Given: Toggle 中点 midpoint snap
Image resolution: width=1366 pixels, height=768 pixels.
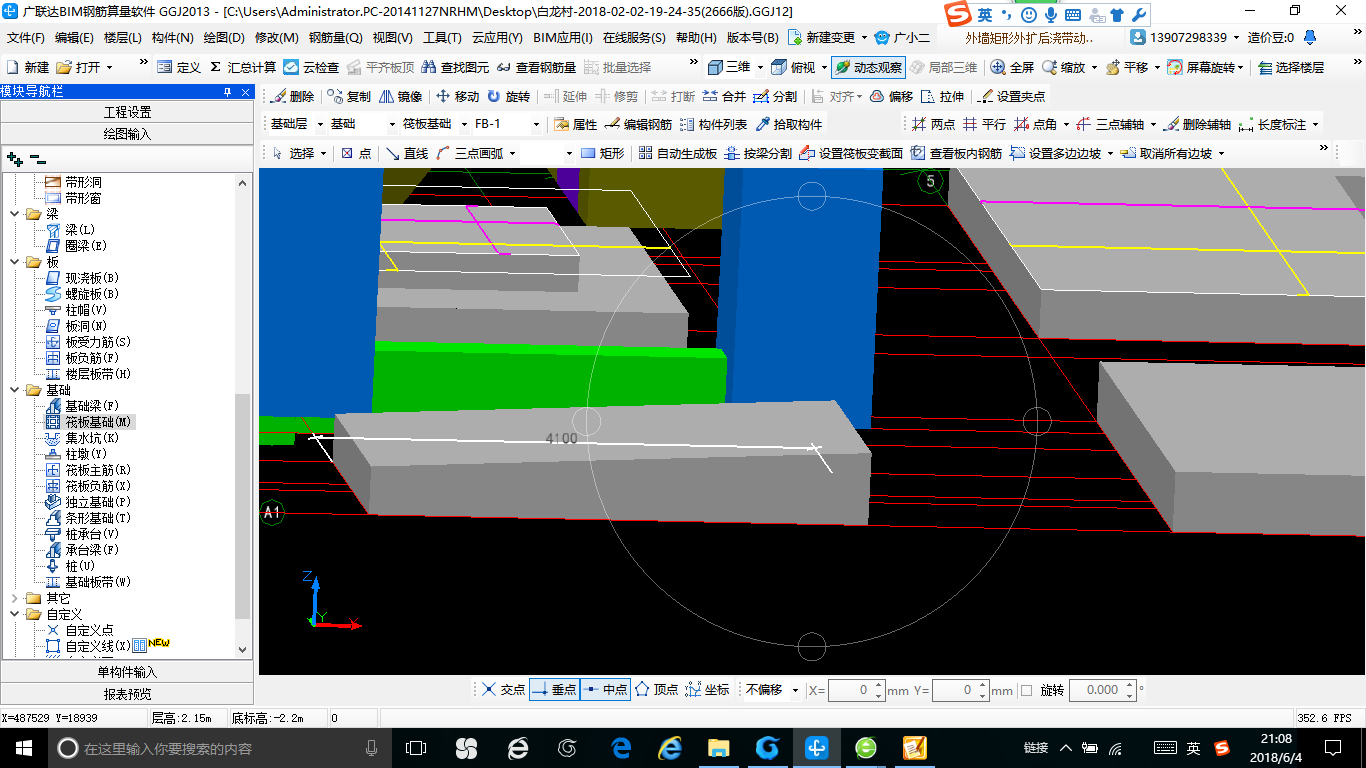Looking at the screenshot, I should click(605, 690).
